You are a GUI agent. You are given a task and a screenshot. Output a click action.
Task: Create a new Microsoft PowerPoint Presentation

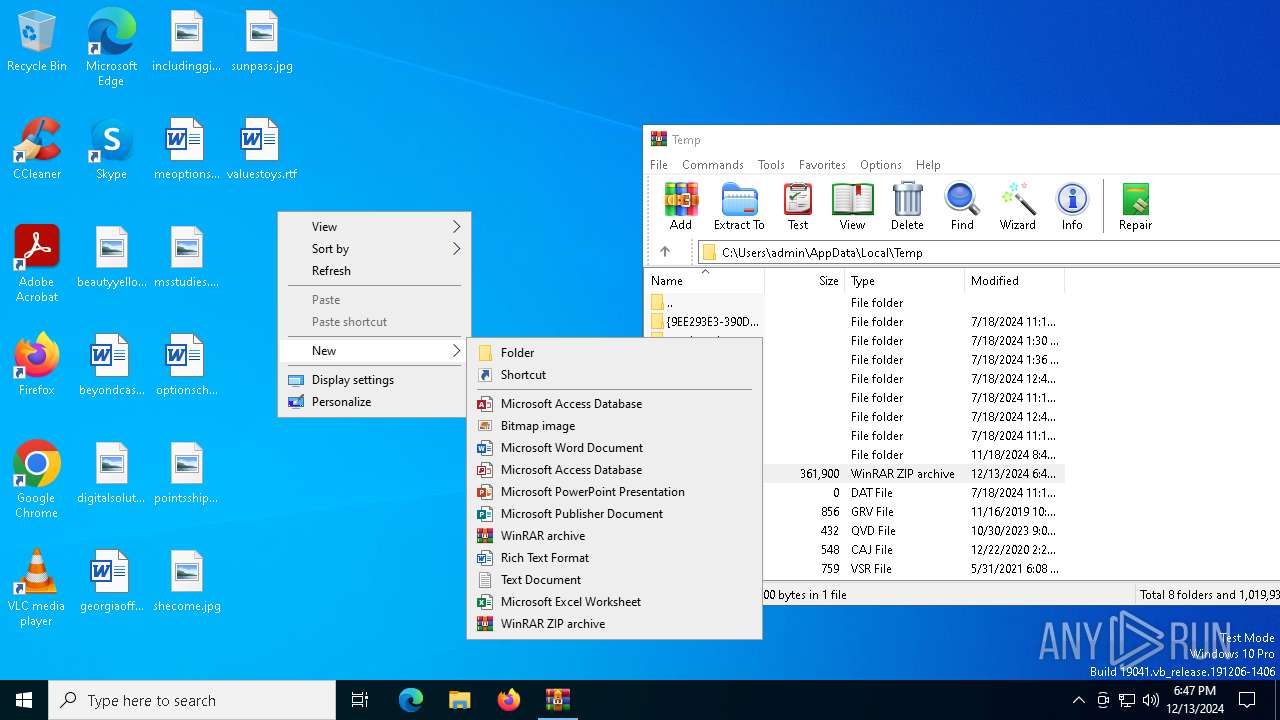coord(614,492)
